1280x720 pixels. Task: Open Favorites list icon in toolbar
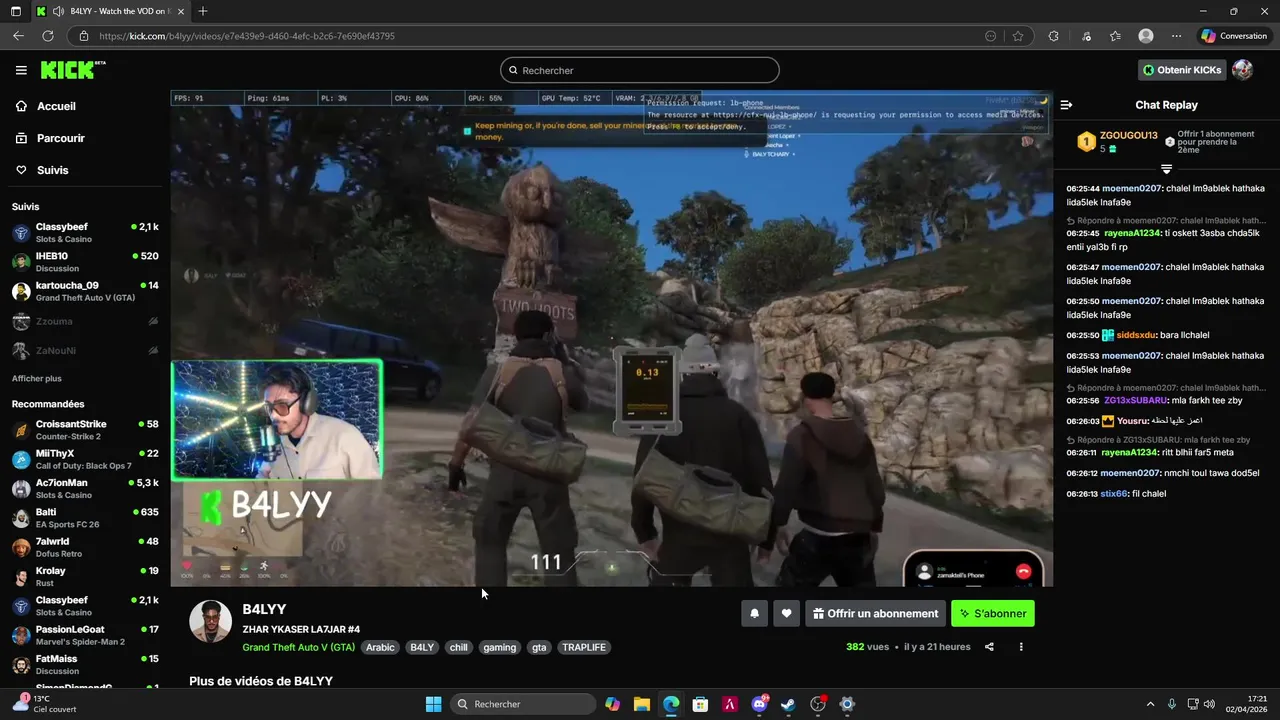coord(1115,36)
